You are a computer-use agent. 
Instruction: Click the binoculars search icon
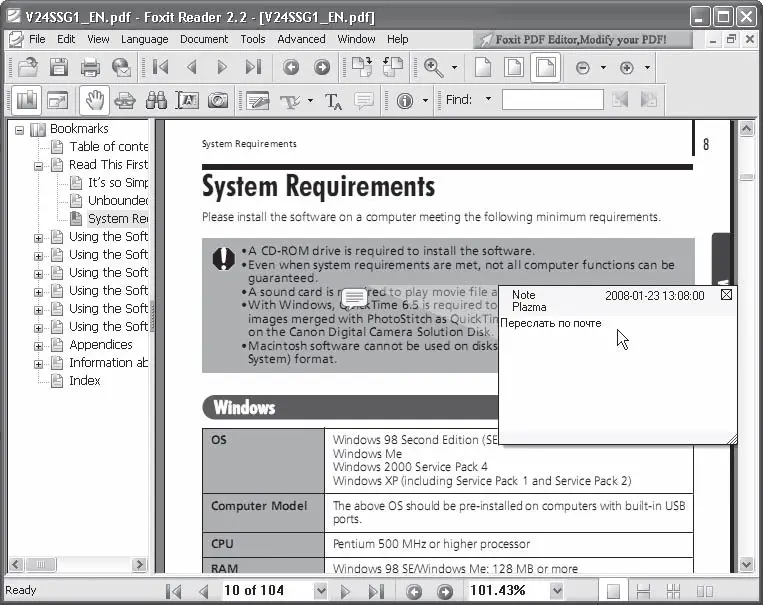coord(156,101)
